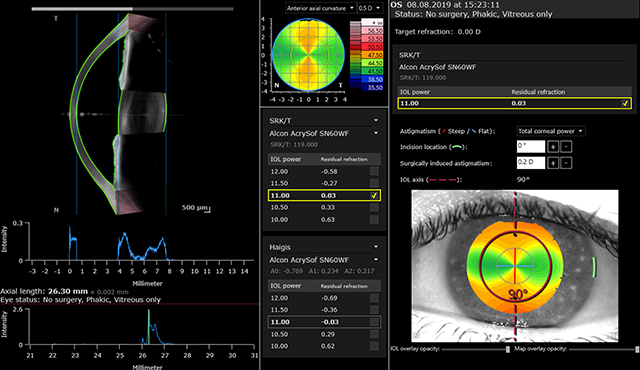This screenshot has height=370, width=640.
Task: Click the 500 µm scale bar label
Action: pyautogui.click(x=194, y=208)
